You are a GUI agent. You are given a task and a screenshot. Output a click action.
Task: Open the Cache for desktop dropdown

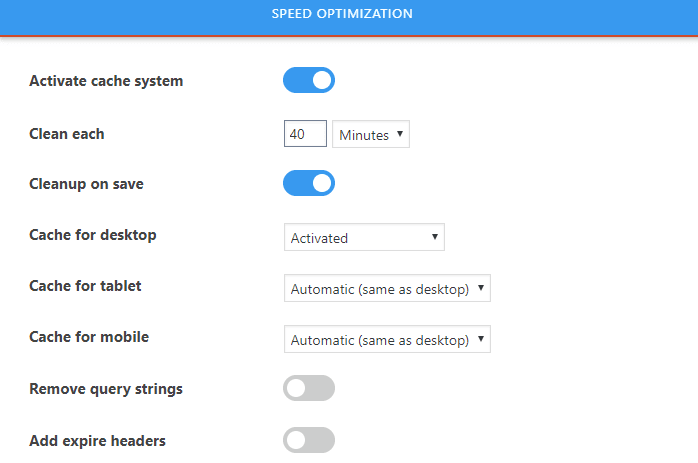coord(363,238)
